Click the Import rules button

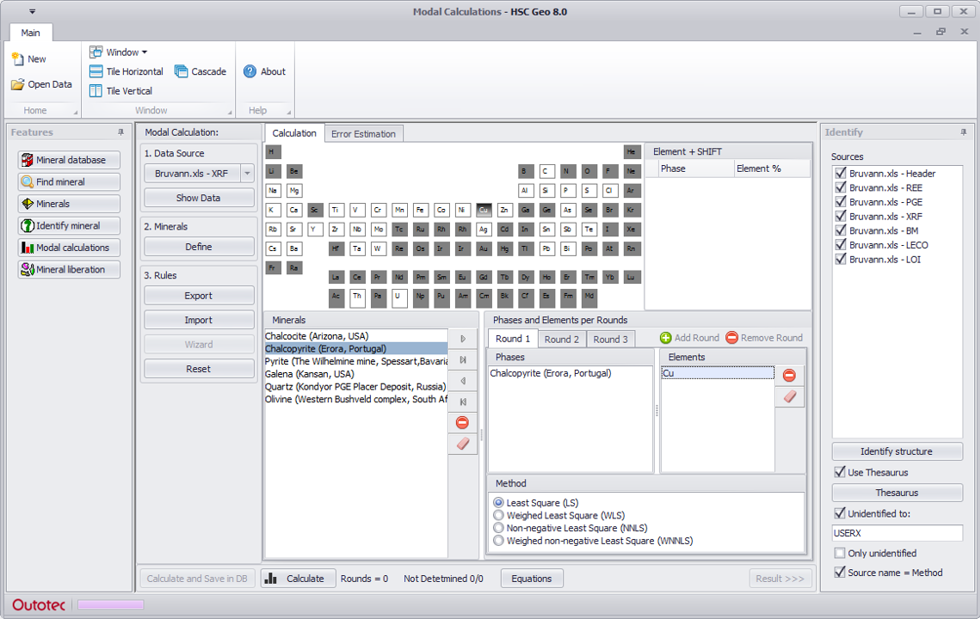click(198, 320)
